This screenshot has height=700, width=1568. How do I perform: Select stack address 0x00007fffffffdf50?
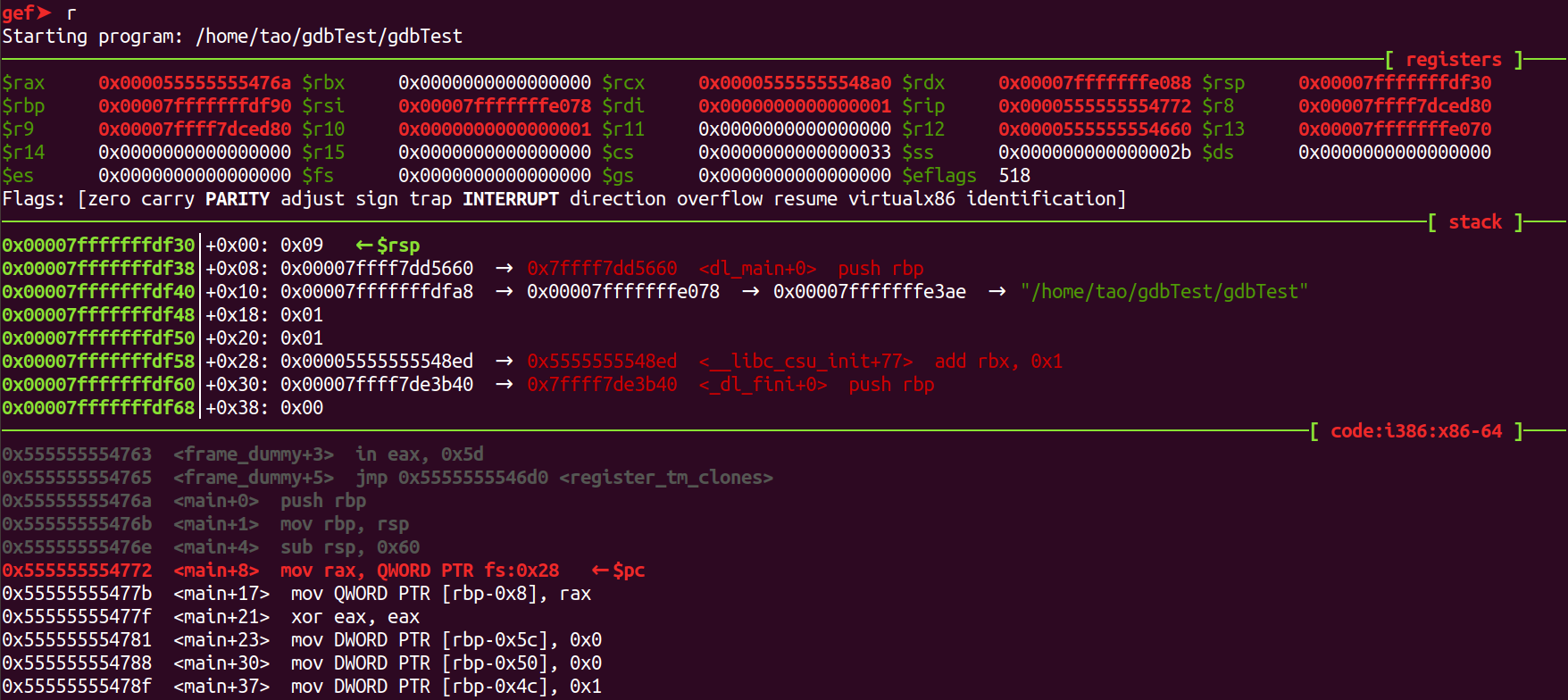(98, 337)
